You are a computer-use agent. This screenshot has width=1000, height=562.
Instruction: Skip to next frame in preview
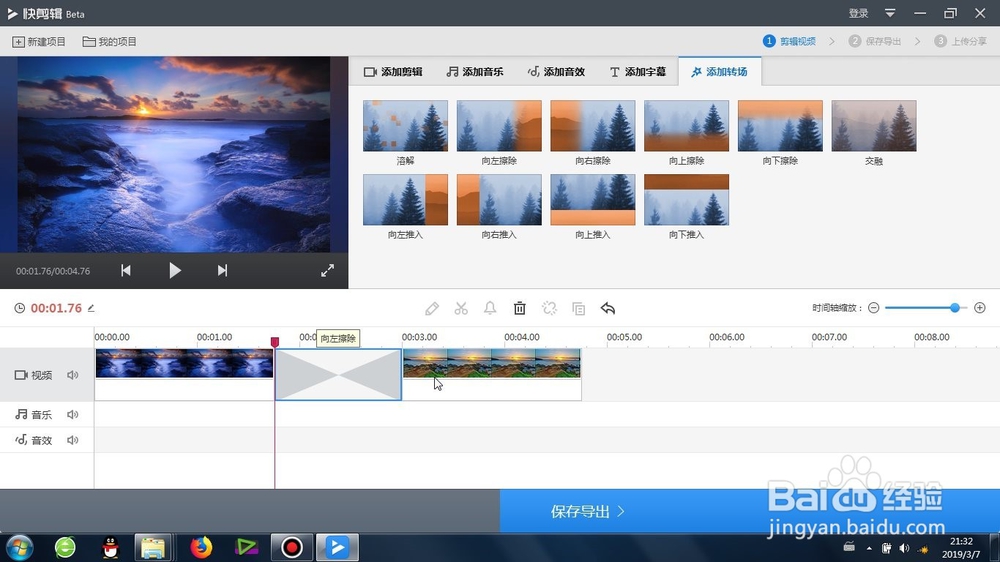[x=222, y=270]
